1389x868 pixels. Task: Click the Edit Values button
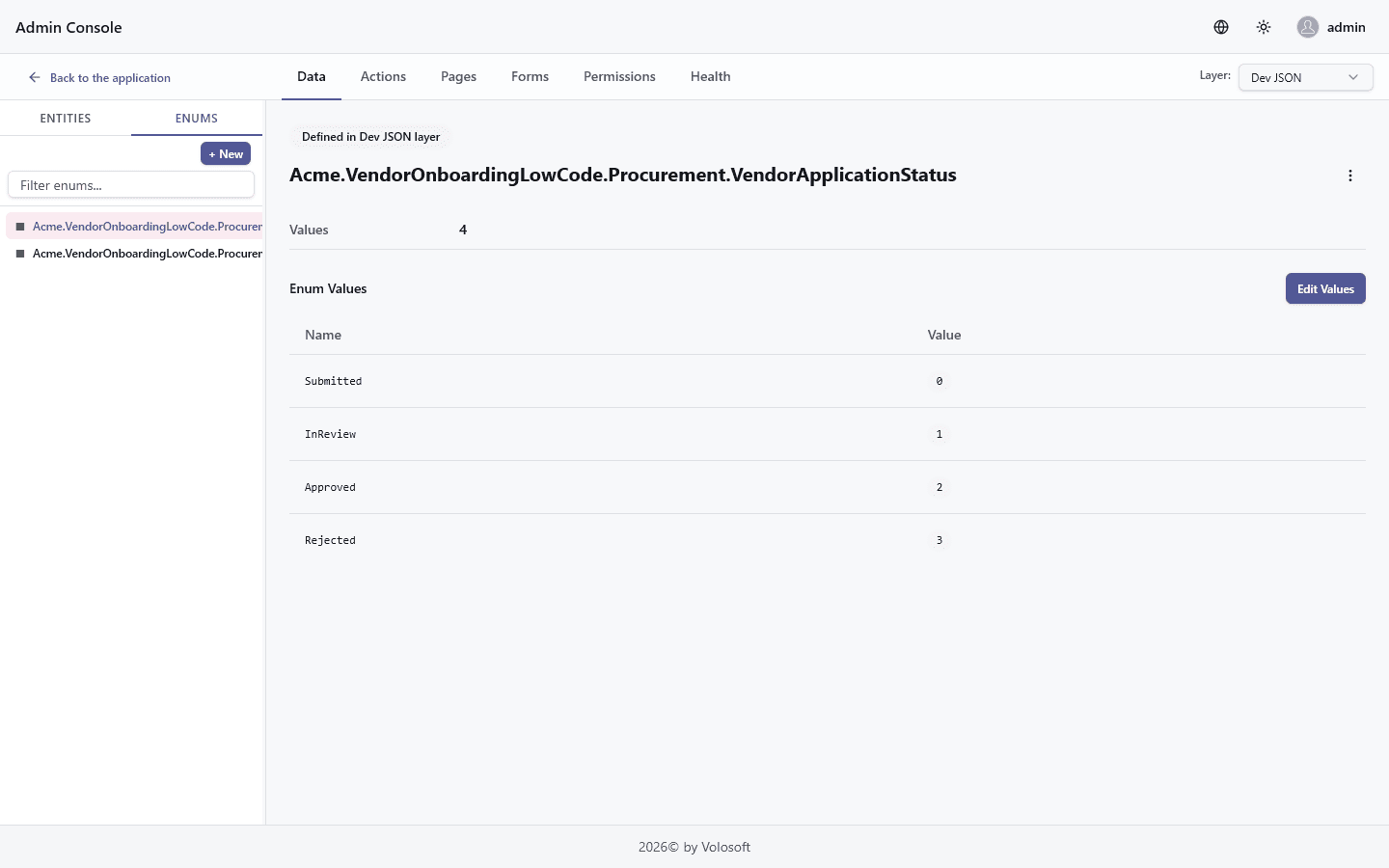[1325, 288]
